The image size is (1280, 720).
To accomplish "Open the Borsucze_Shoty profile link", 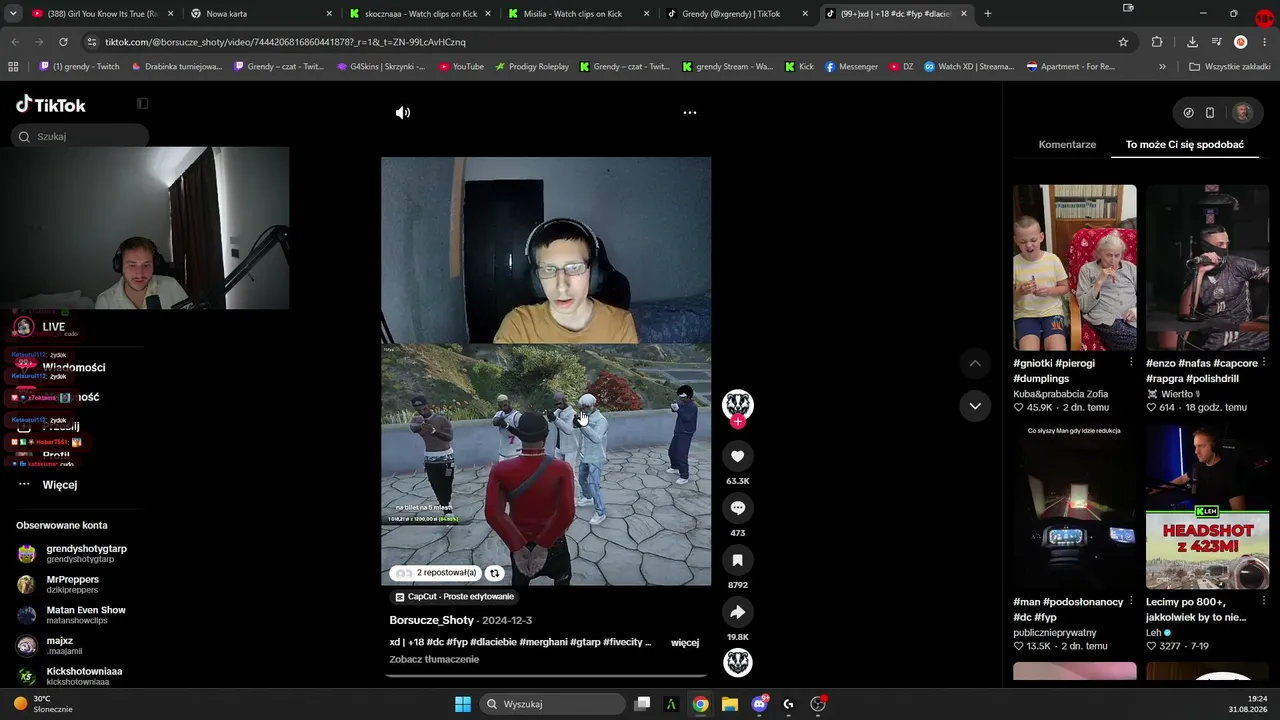I will (x=432, y=620).
